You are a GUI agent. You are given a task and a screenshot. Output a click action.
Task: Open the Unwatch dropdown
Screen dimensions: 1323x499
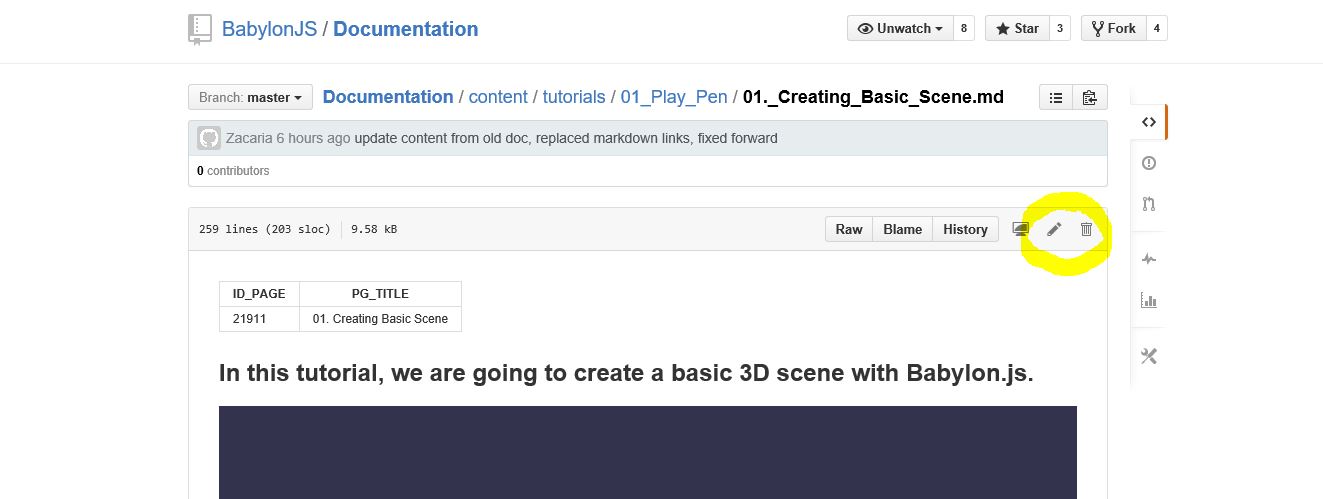pyautogui.click(x=900, y=28)
